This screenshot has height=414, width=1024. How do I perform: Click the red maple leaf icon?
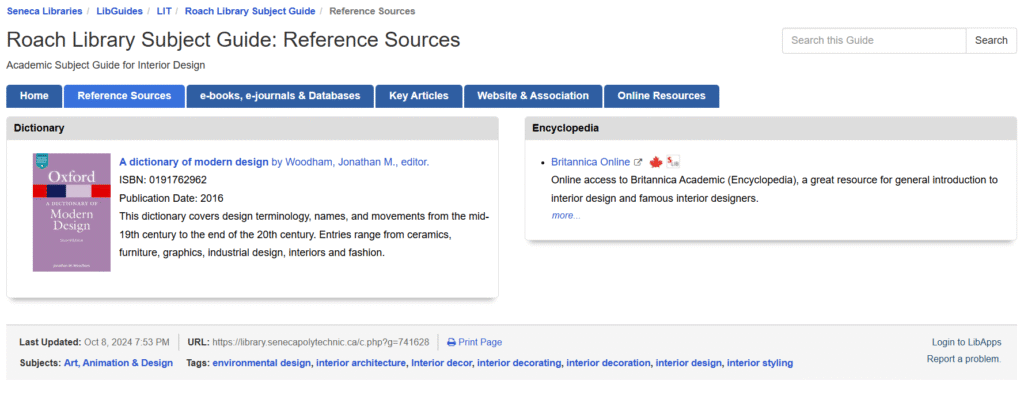656,162
